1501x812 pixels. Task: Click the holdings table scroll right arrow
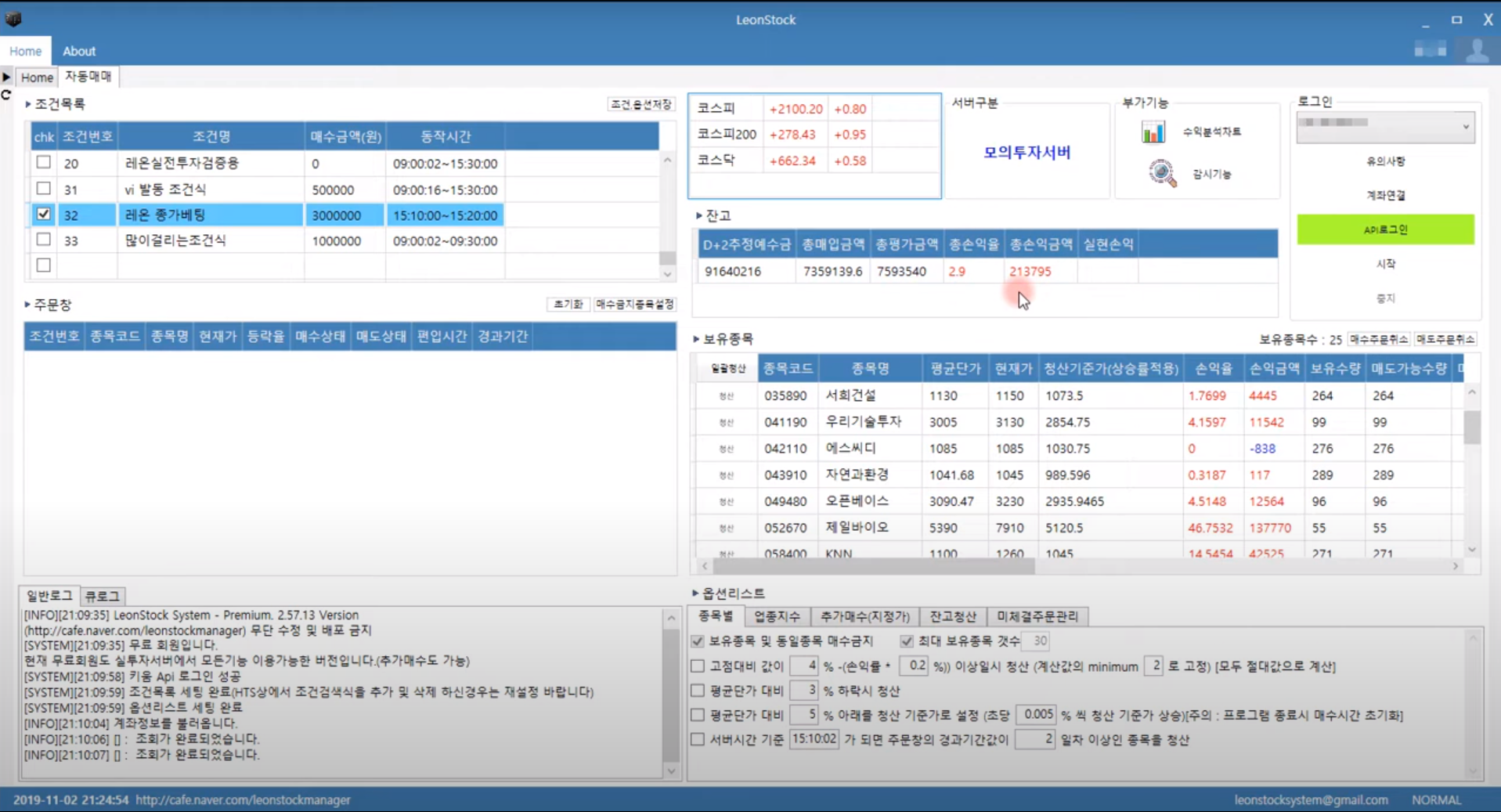pos(1456,566)
